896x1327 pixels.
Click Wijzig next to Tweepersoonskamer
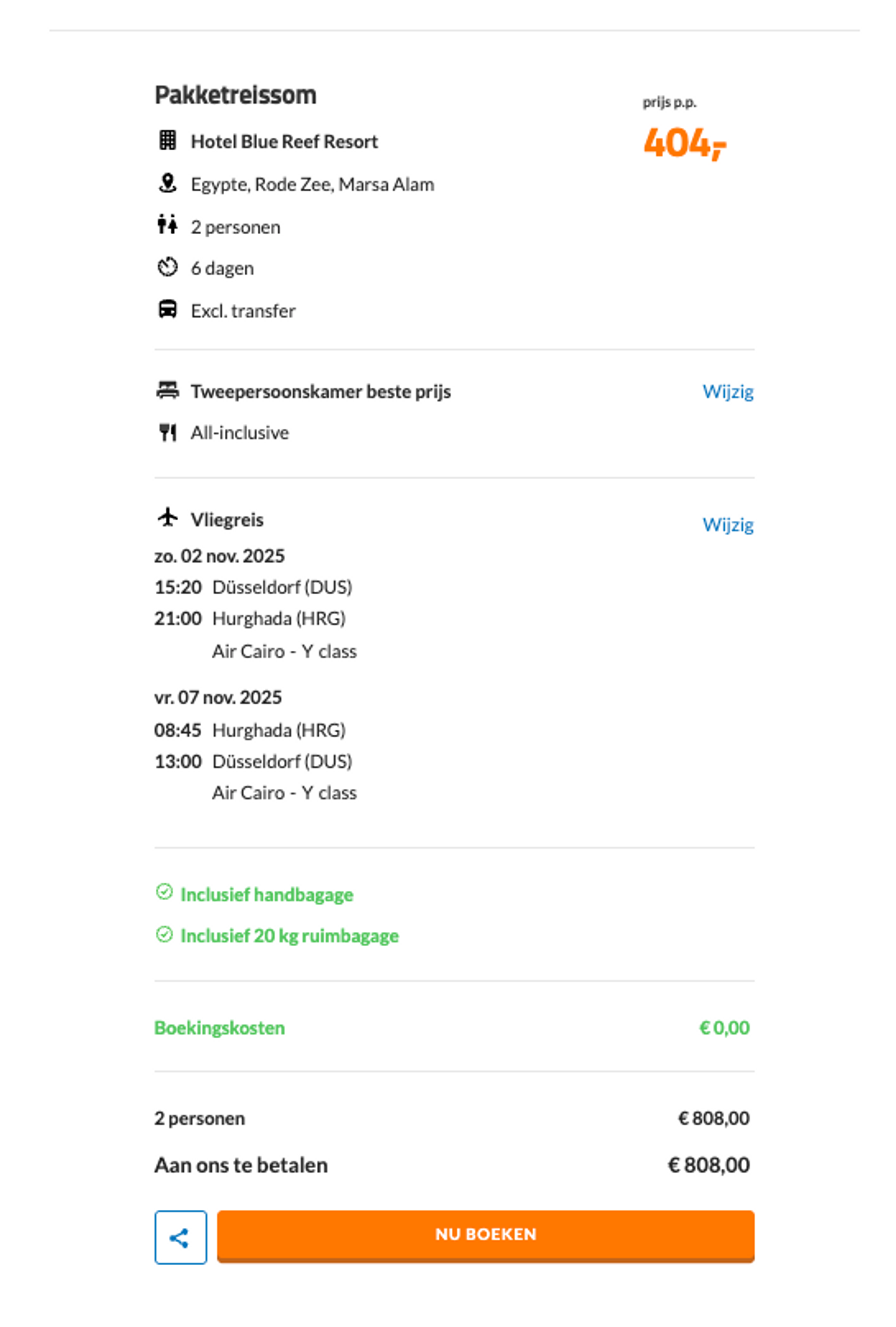tap(727, 392)
